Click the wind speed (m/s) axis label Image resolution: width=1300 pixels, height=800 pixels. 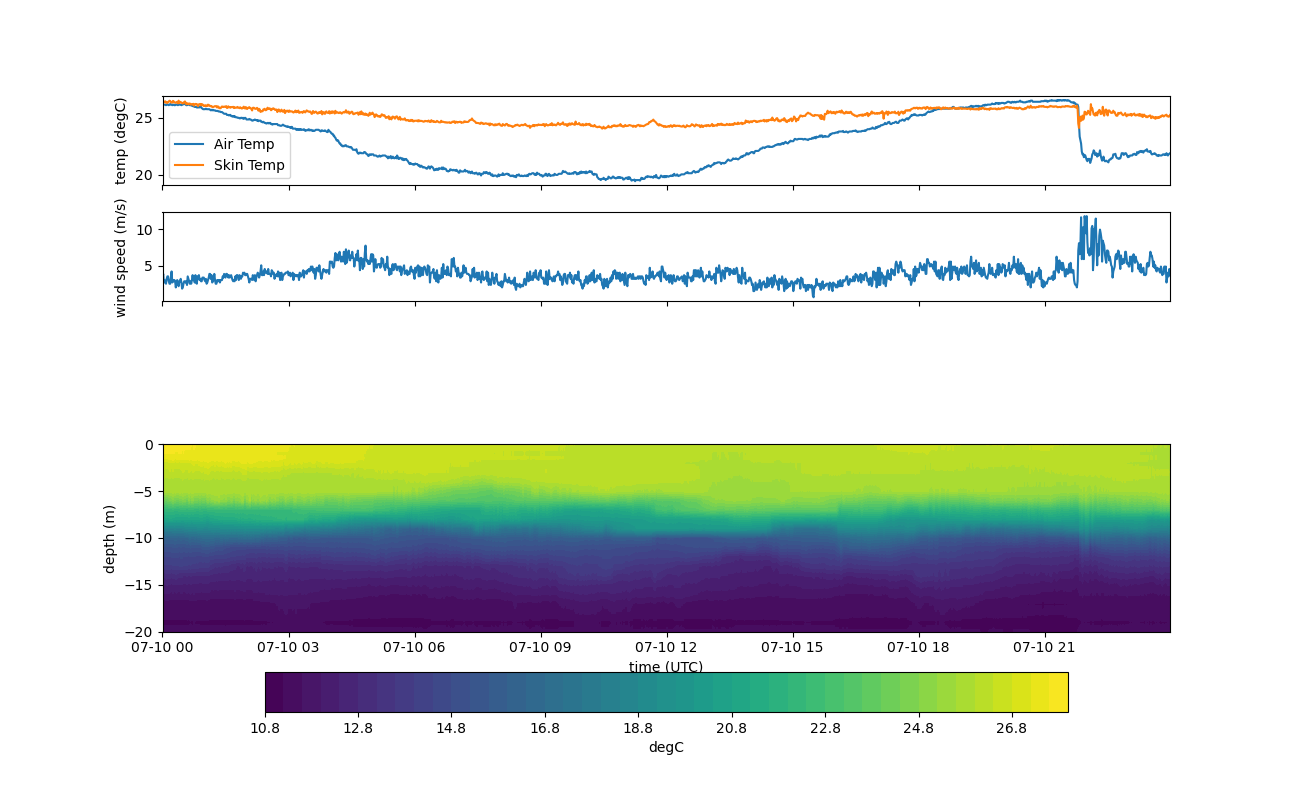121,257
